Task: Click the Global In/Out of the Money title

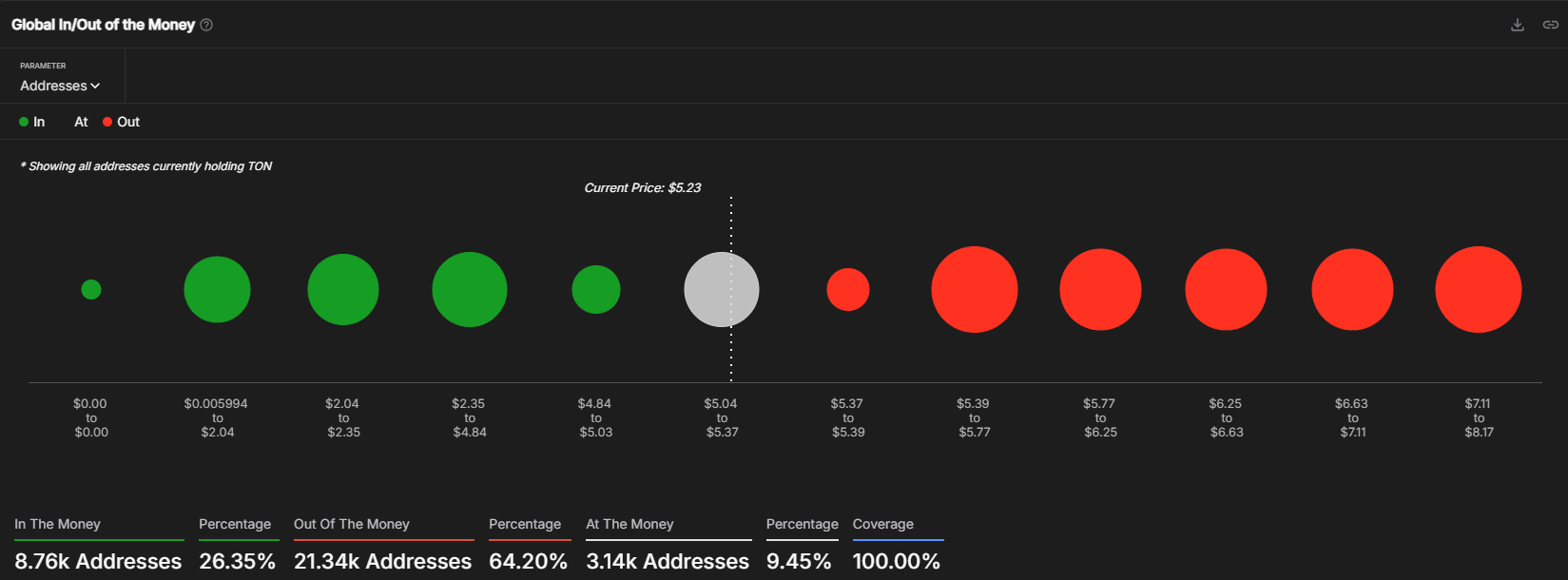Action: point(103,25)
